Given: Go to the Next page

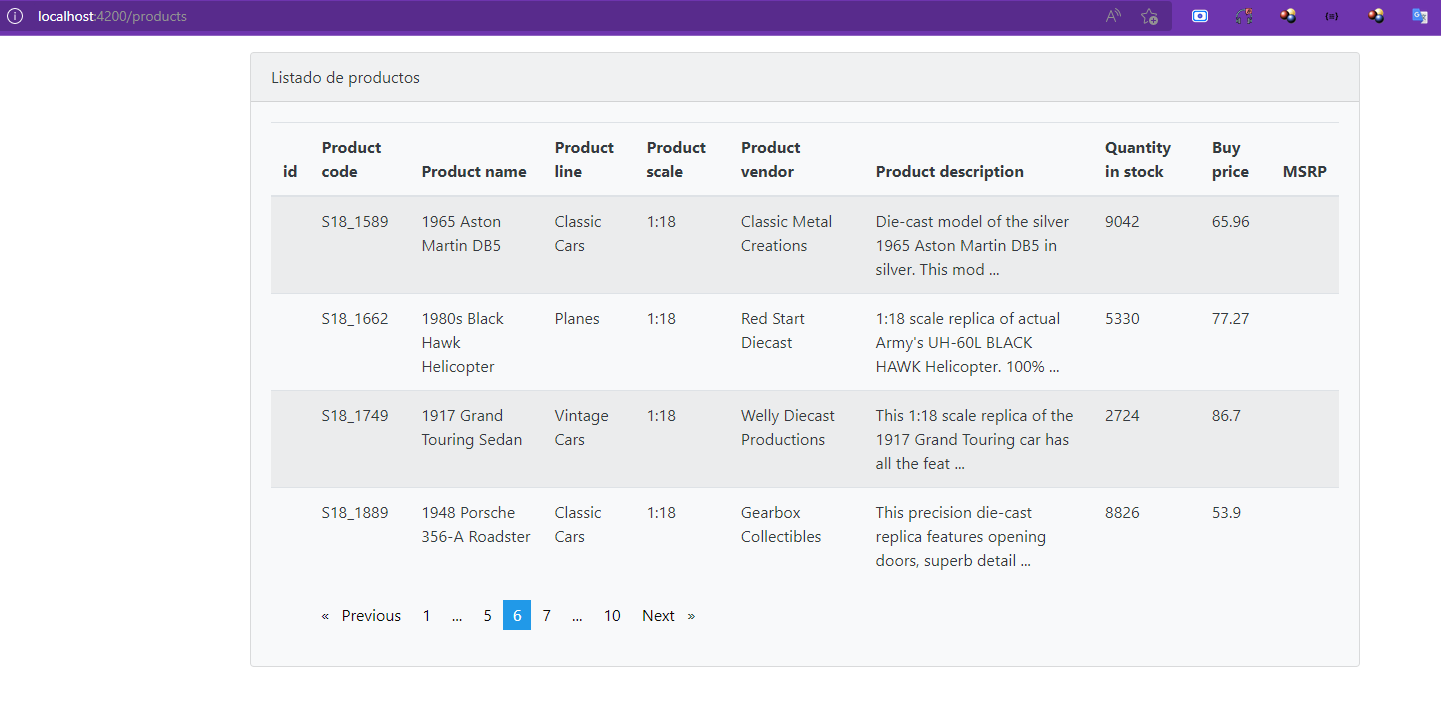Looking at the screenshot, I should tap(658, 616).
